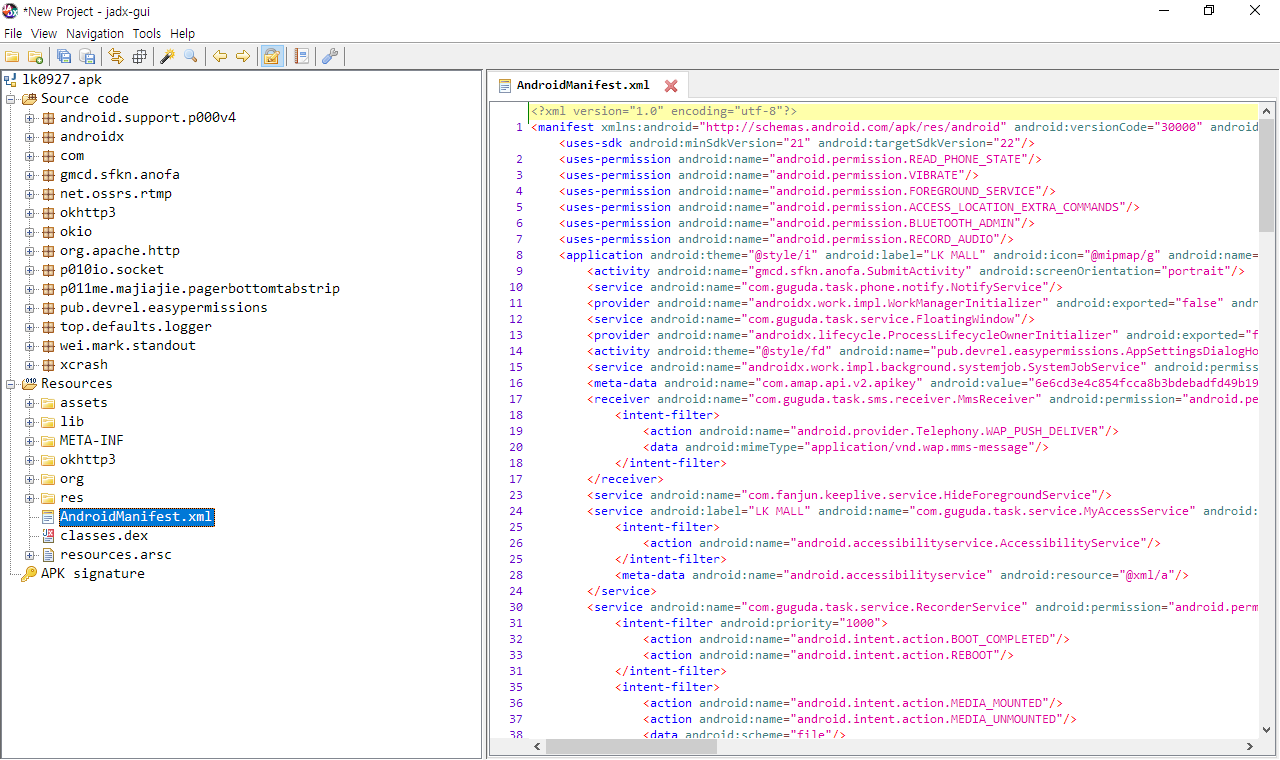The height and width of the screenshot is (760, 1280).
Task: Expand the META-INF folder
Action: click(x=30, y=441)
